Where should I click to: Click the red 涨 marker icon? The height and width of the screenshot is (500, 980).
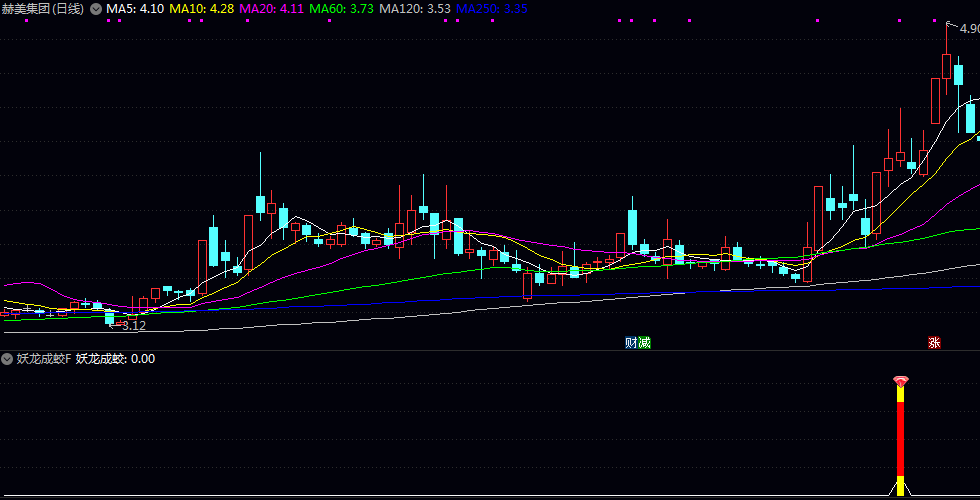(x=934, y=342)
